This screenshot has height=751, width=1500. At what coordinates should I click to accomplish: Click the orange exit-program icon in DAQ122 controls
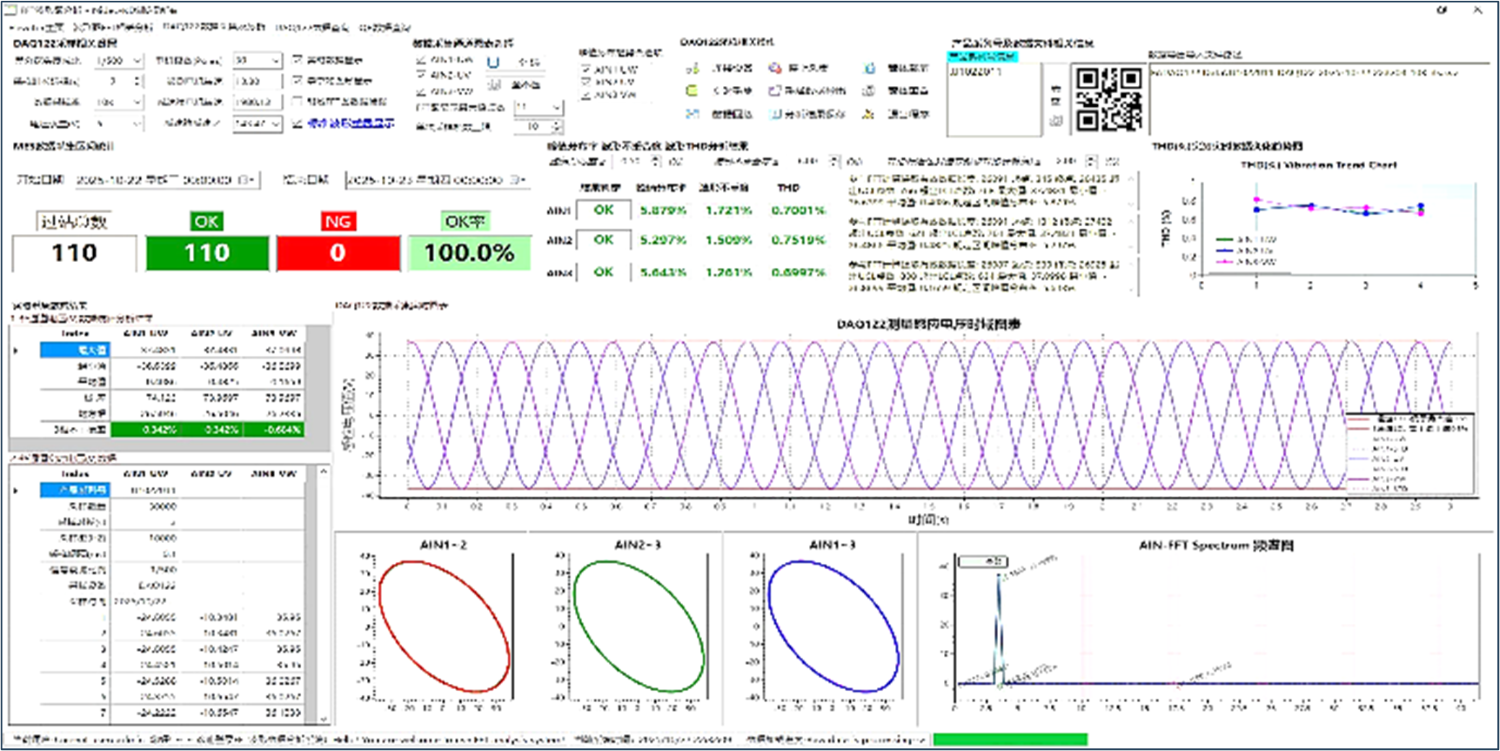[868, 113]
